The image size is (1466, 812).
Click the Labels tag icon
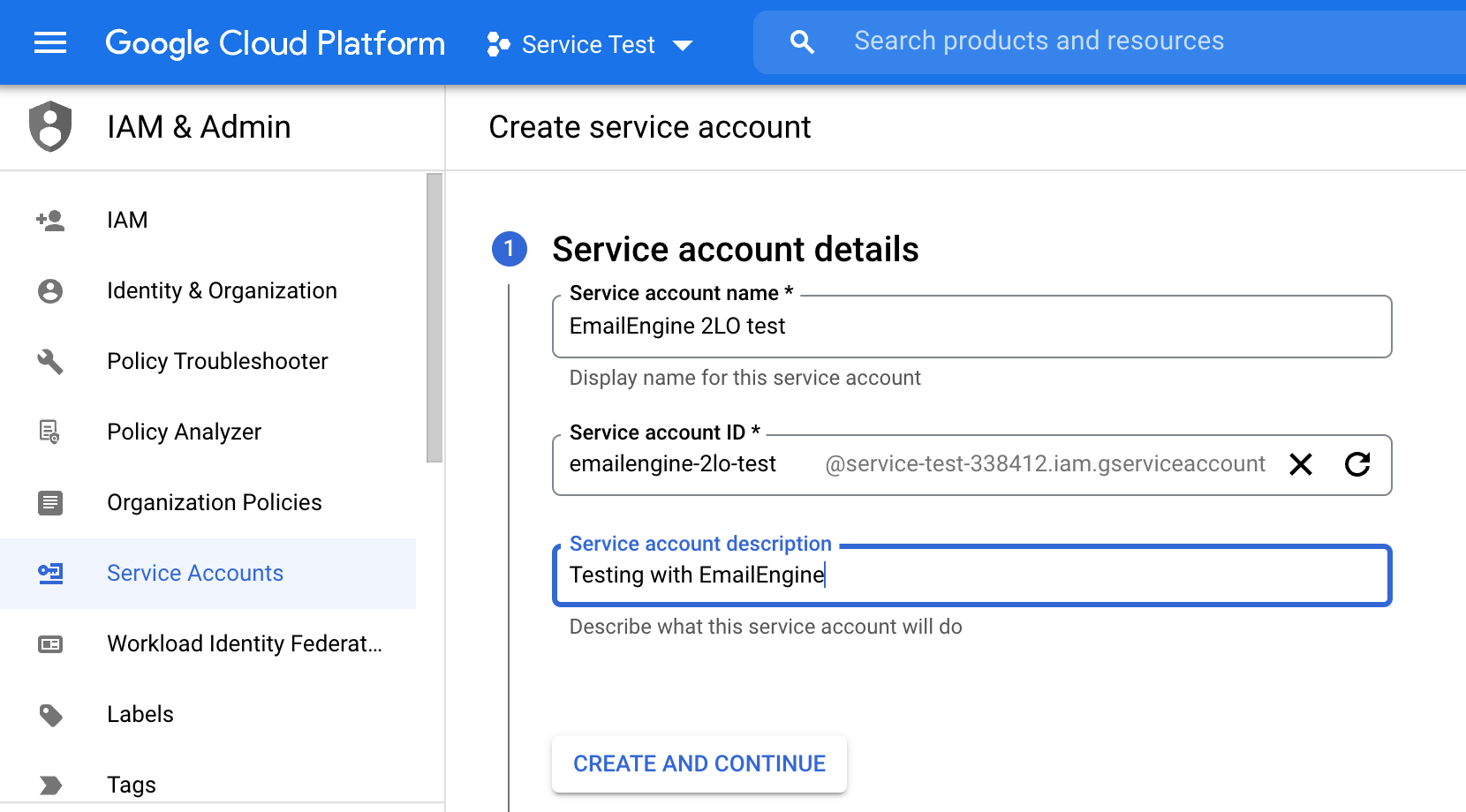50,714
